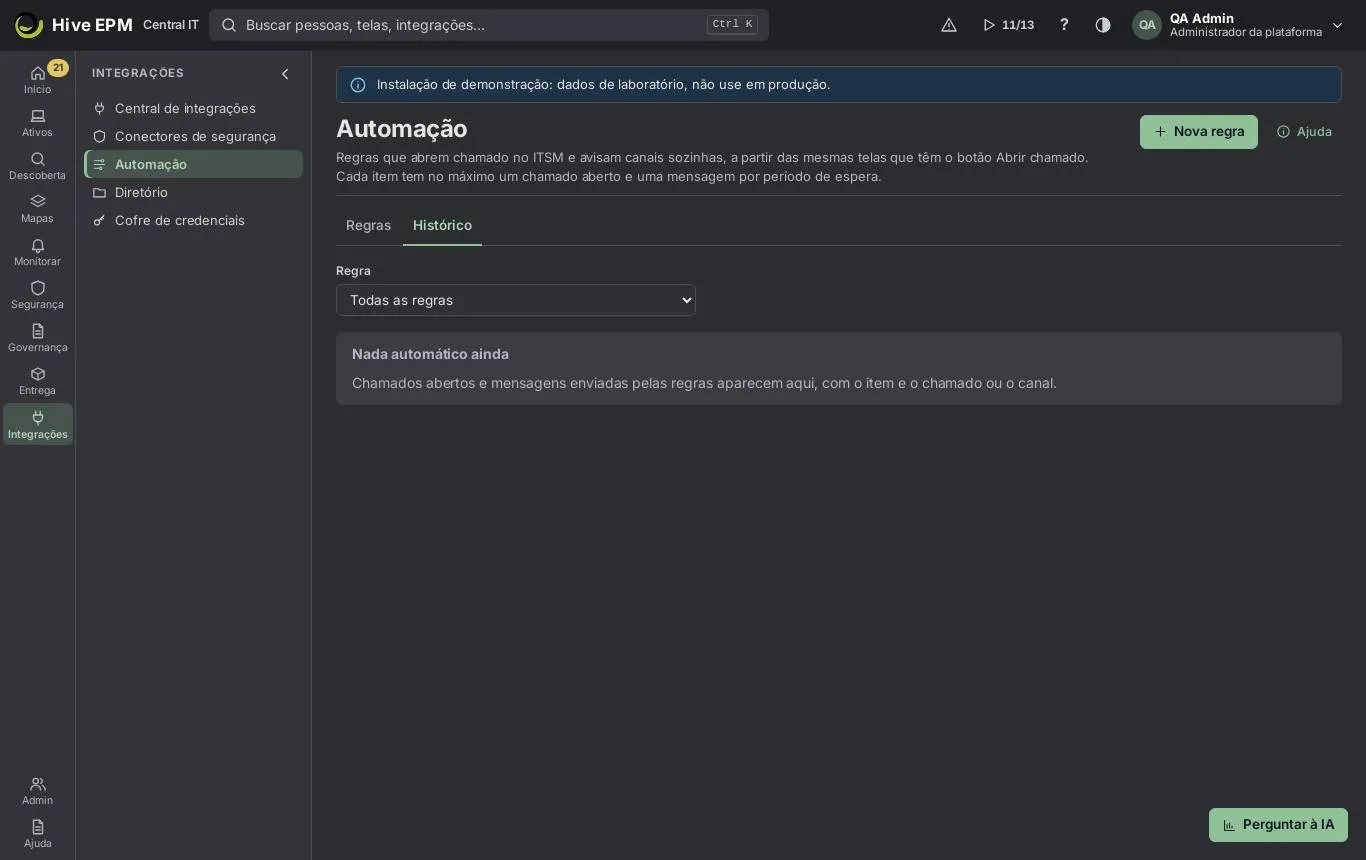
Task: Click the Central IT label
Action: pyautogui.click(x=171, y=25)
